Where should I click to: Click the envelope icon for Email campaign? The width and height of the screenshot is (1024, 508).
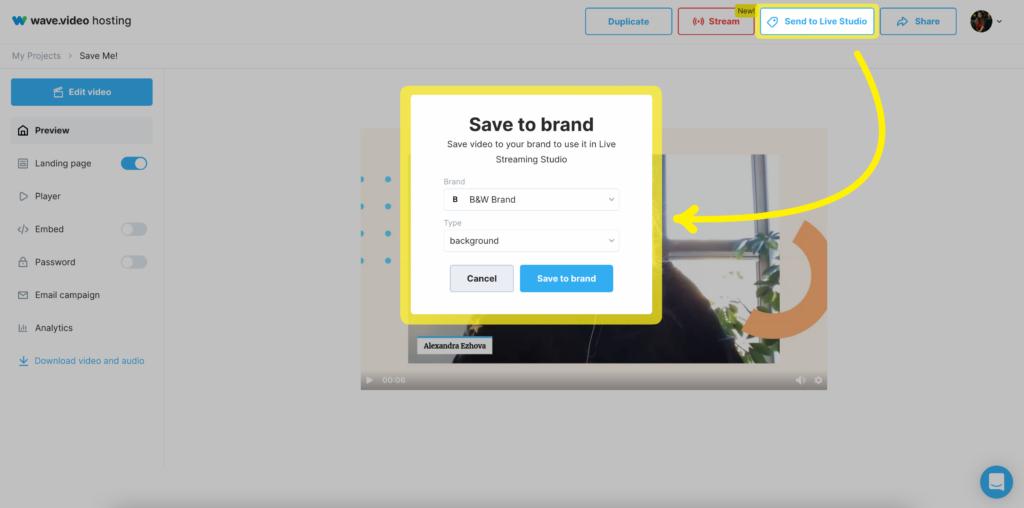point(23,295)
